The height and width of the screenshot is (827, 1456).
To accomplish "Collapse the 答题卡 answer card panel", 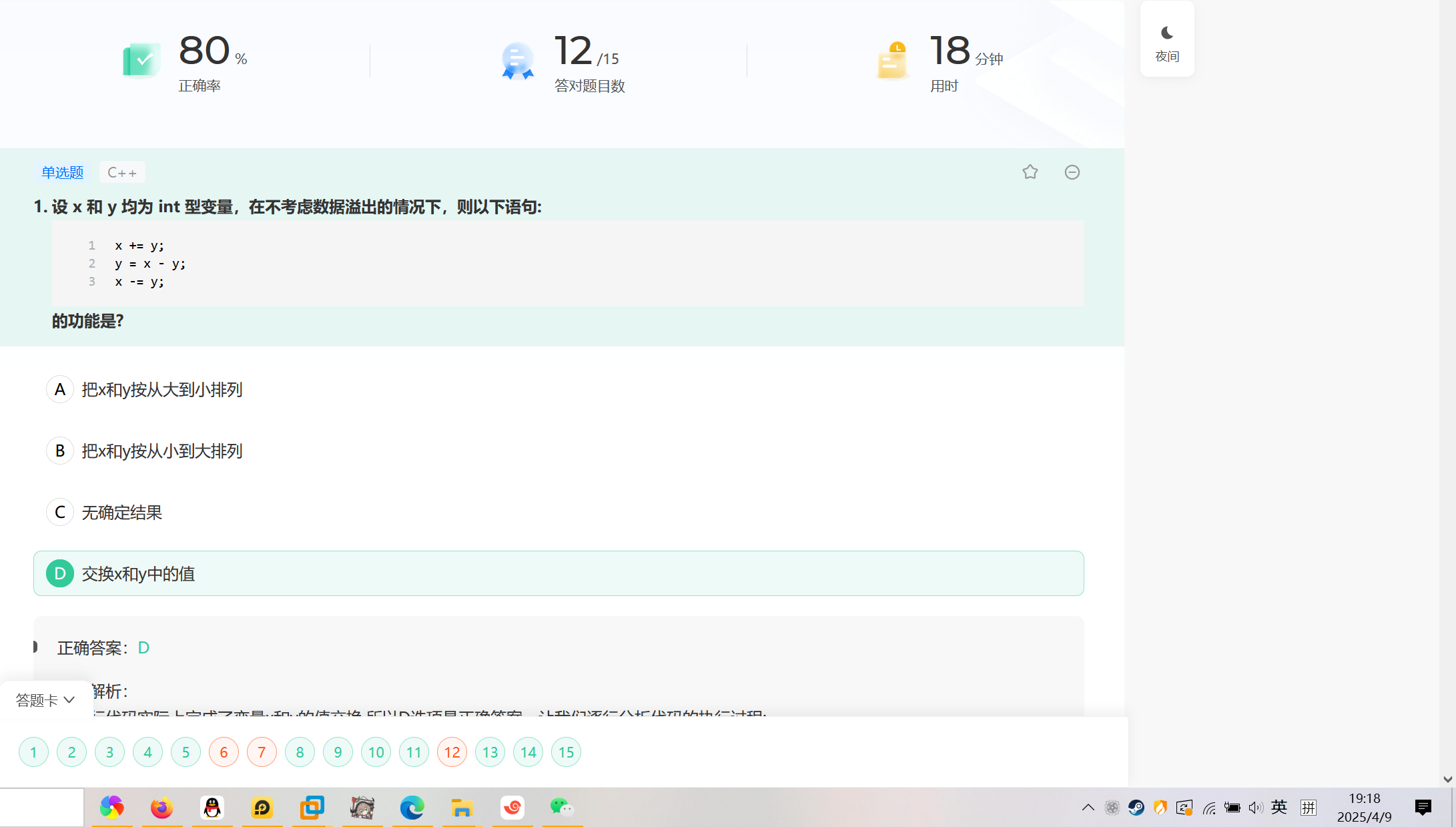I will coord(45,700).
